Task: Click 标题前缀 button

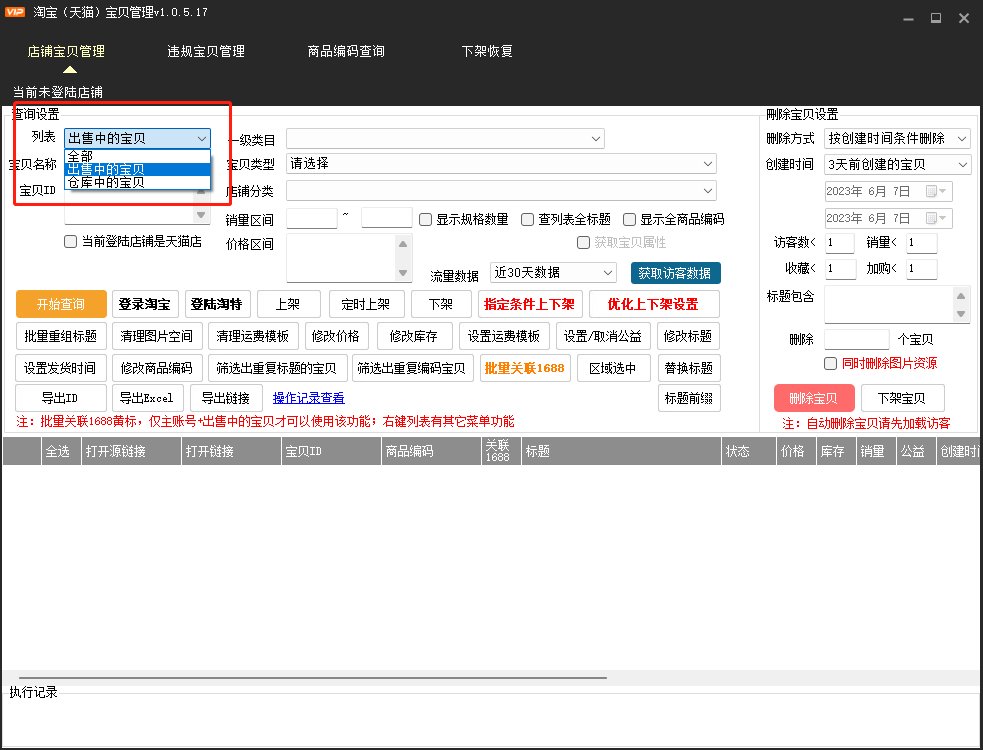Action: [x=688, y=398]
